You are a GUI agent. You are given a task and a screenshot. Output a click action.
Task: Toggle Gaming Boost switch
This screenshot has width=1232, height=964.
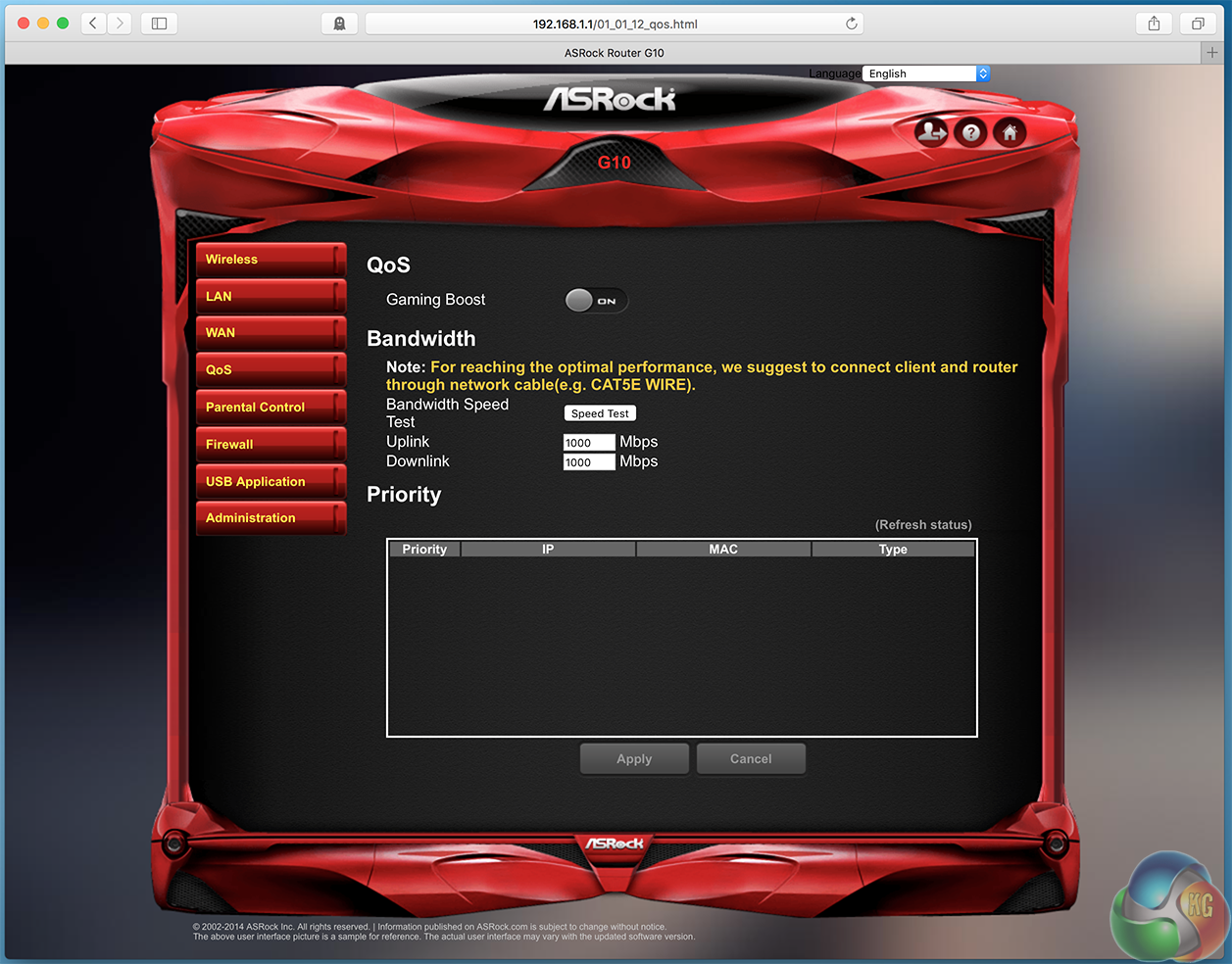click(x=596, y=301)
